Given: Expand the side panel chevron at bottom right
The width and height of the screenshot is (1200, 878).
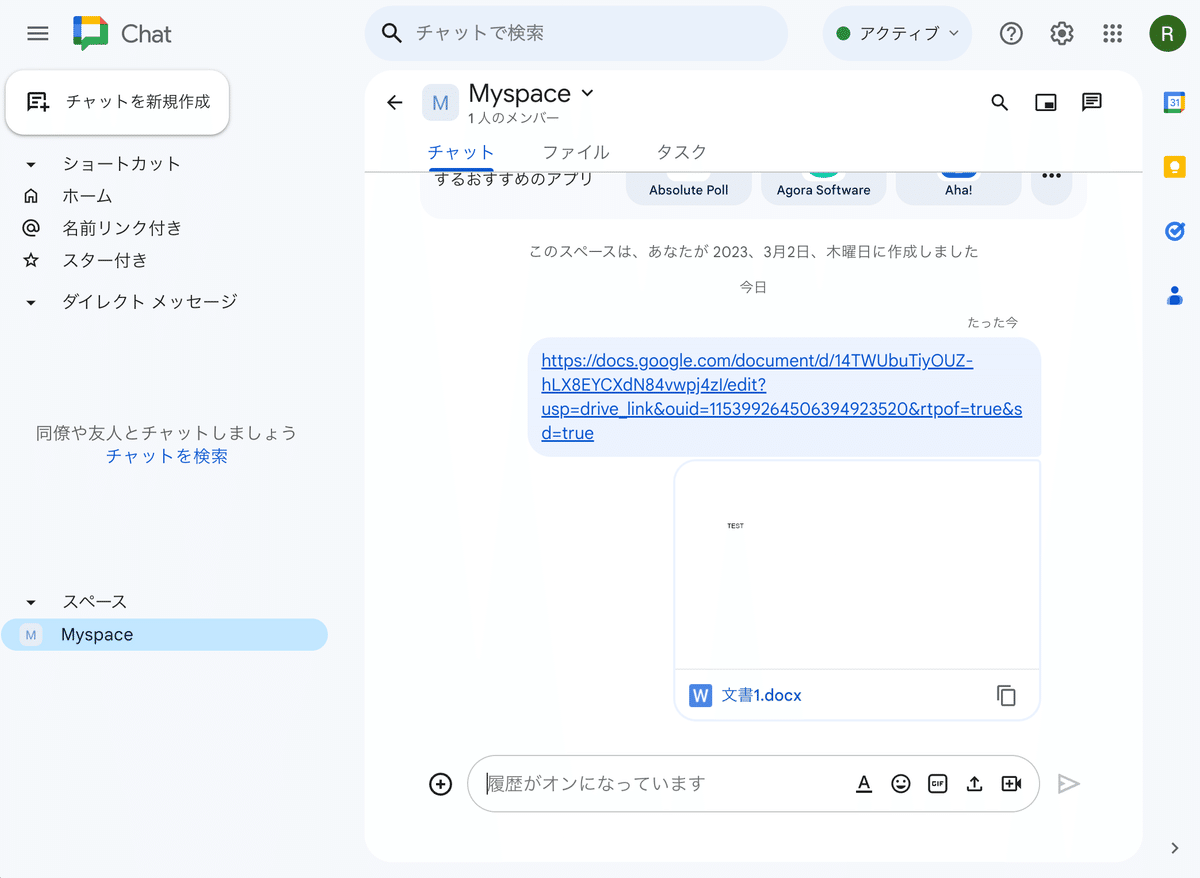Looking at the screenshot, I should tap(1175, 848).
